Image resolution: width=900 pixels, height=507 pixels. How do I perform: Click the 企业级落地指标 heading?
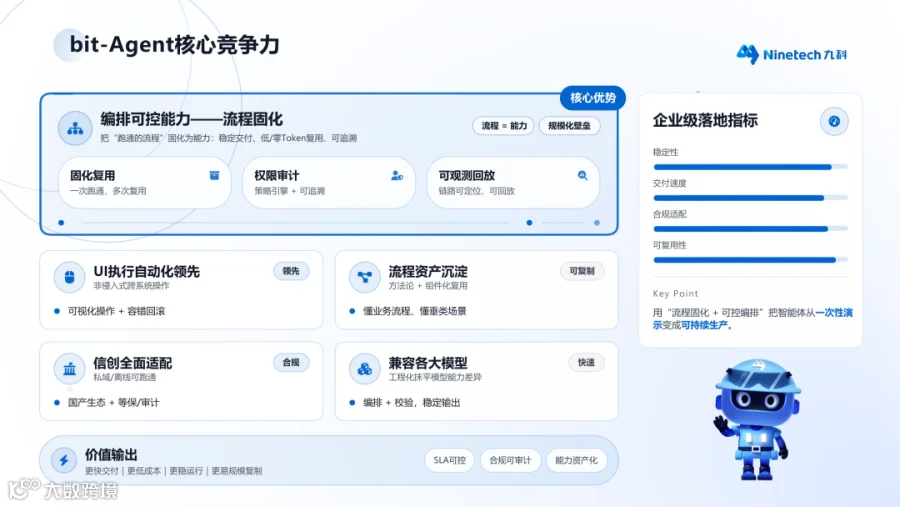coord(705,121)
